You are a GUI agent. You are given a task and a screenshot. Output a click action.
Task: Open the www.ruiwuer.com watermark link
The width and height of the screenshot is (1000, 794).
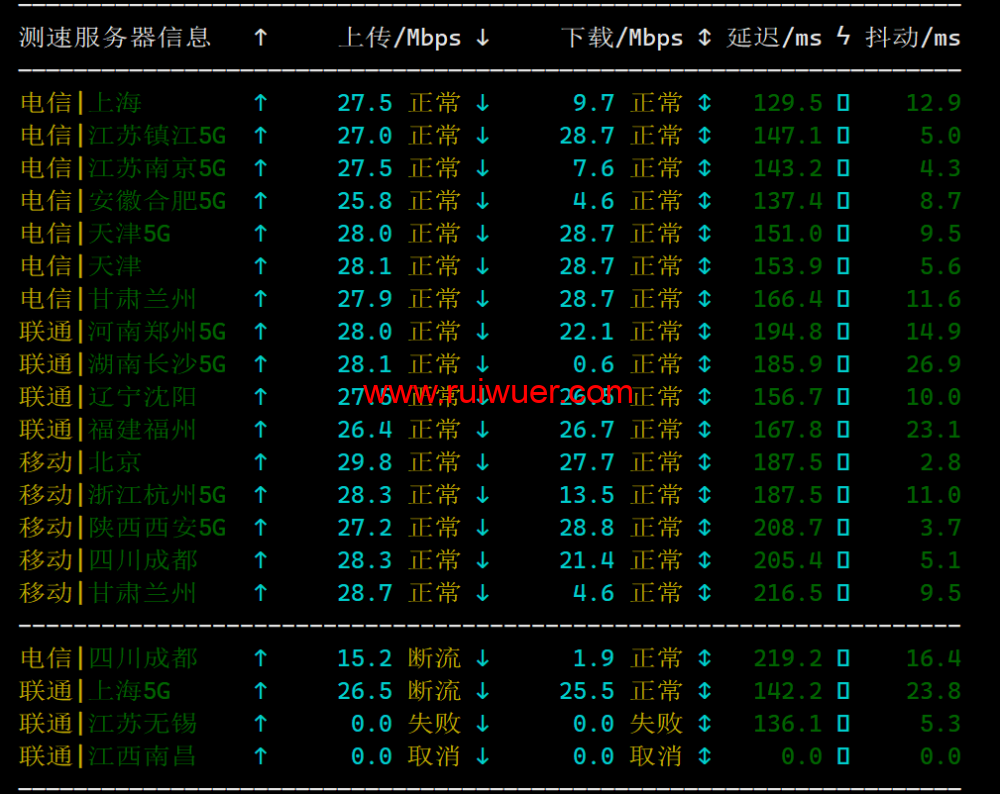tap(498, 393)
